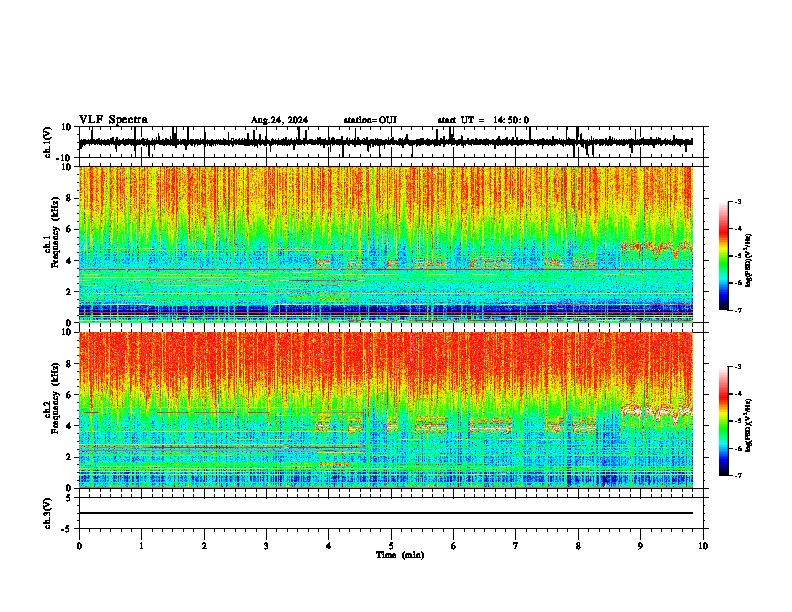Click the time axis tick label "10"
792x612 pixels.
703,546
